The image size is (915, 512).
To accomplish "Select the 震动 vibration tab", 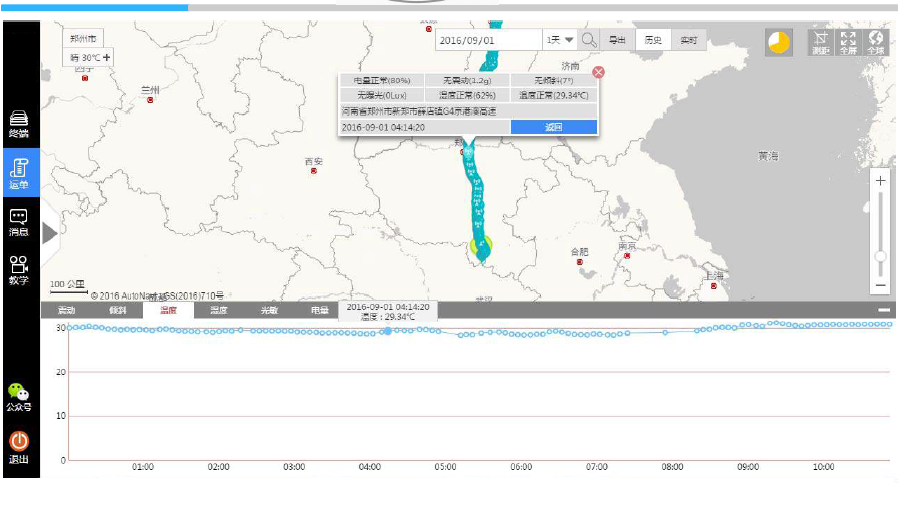I will (x=66, y=310).
